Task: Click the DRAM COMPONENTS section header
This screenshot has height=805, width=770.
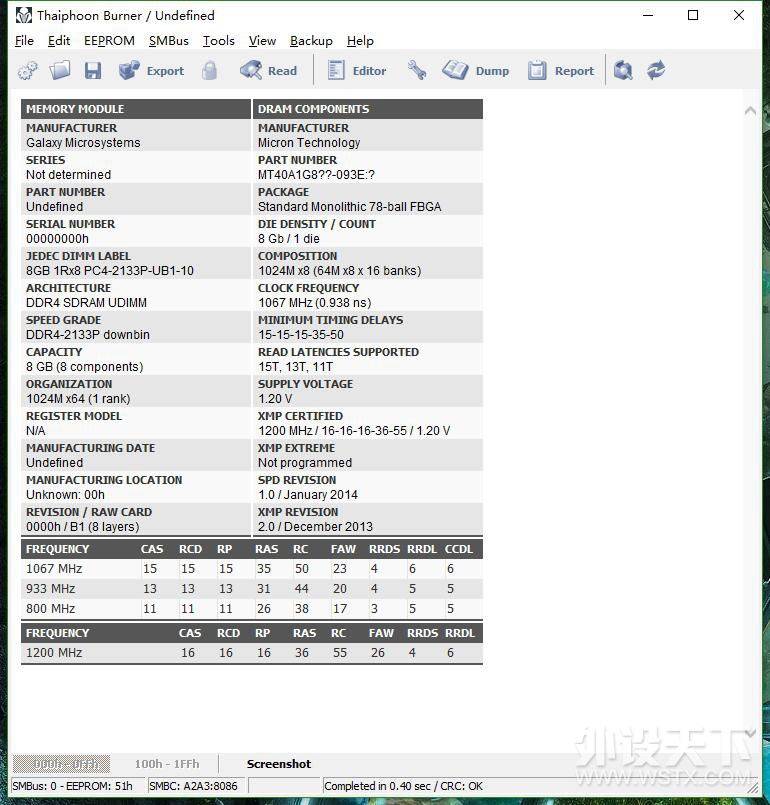Action: point(368,109)
